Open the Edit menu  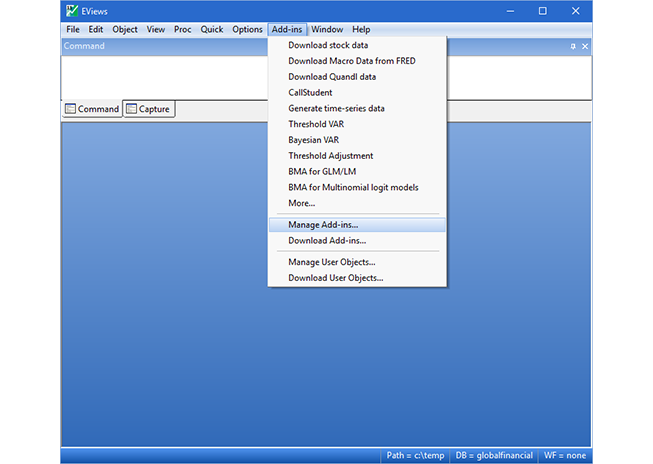point(95,30)
